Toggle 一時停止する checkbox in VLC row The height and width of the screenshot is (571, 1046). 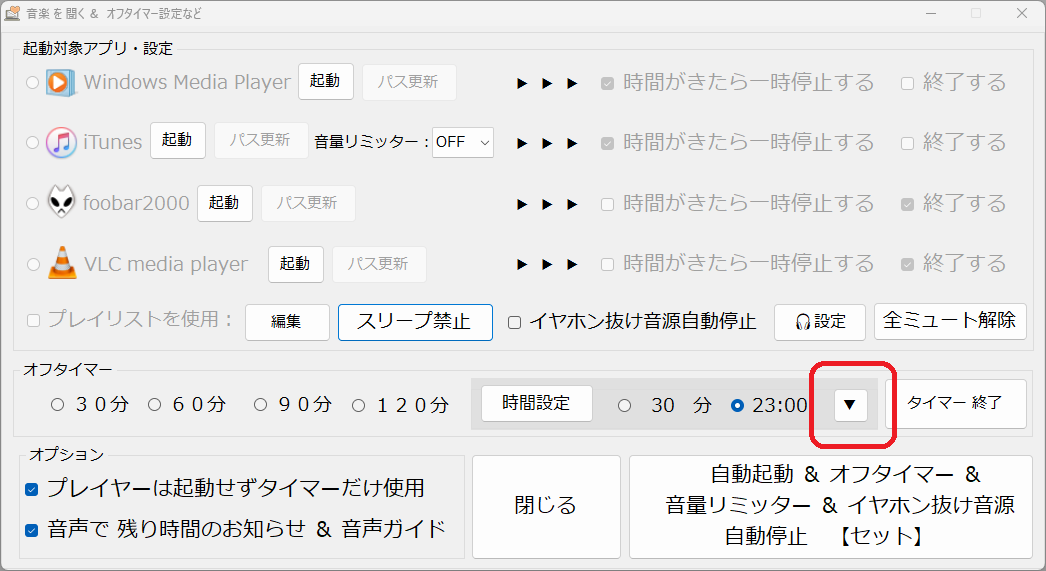click(x=607, y=264)
